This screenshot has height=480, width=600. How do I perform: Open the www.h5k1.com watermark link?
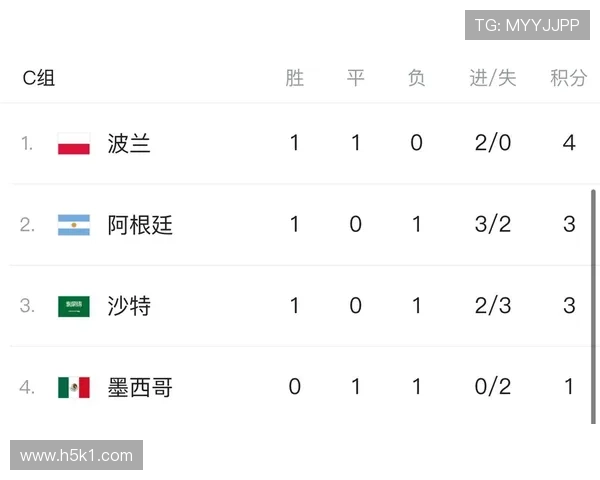(x=77, y=455)
